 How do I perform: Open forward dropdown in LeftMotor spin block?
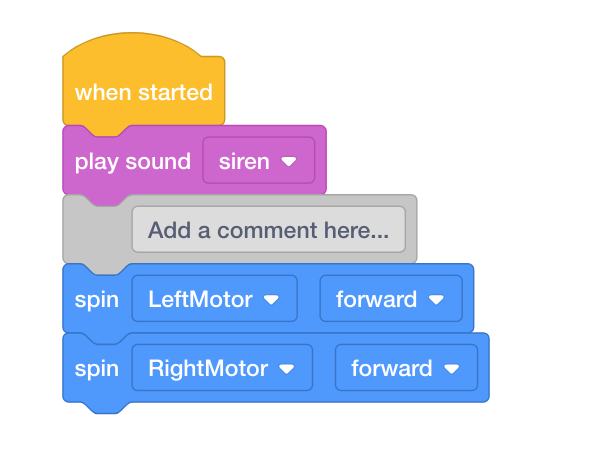coord(391,299)
